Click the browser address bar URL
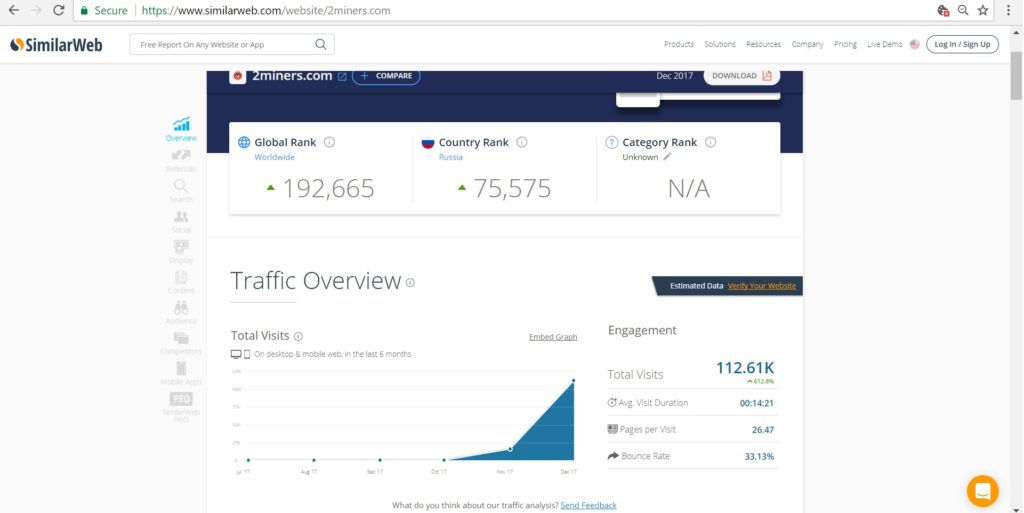The width and height of the screenshot is (1024, 513). click(266, 10)
